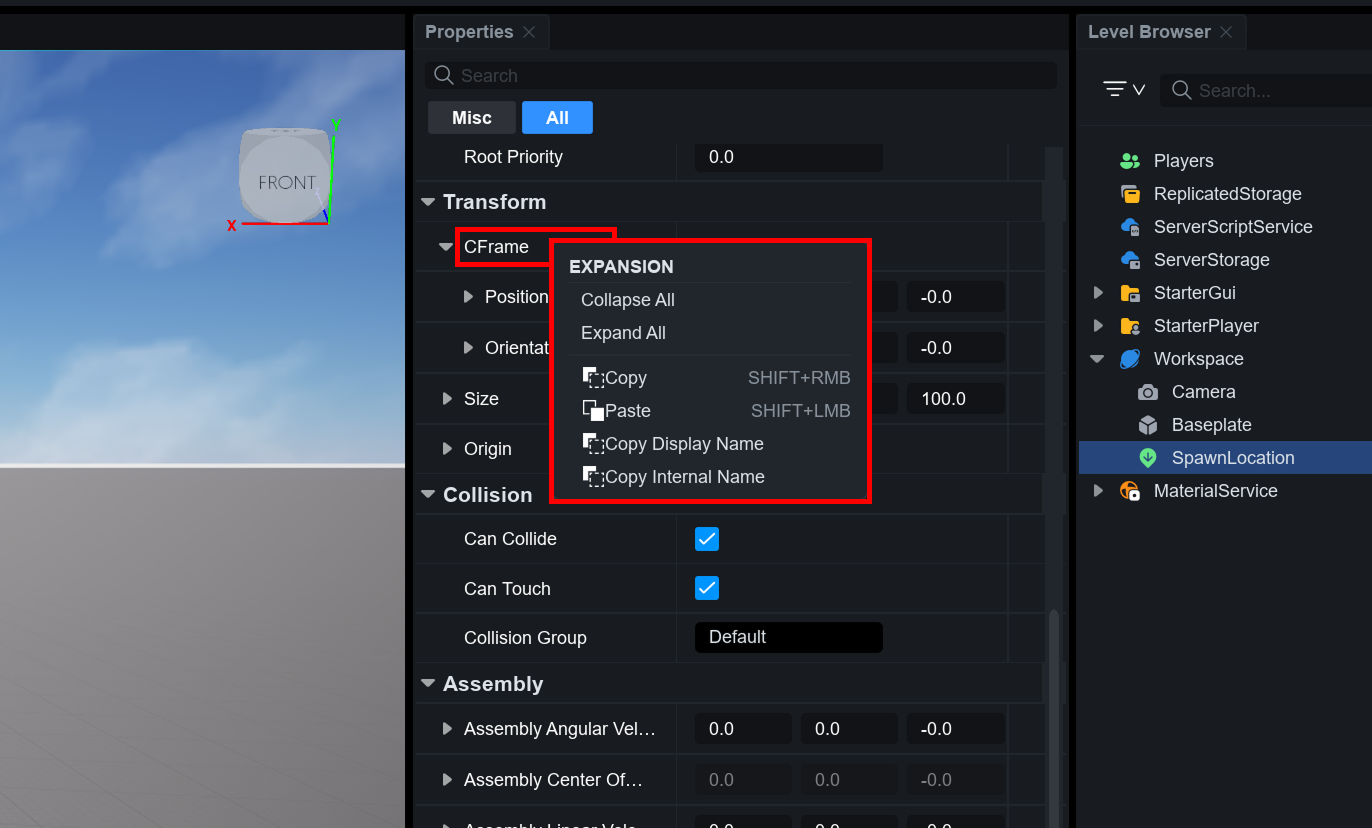Expand the StarterGui tree node
Image resolution: width=1372 pixels, height=828 pixels.
(x=1098, y=293)
